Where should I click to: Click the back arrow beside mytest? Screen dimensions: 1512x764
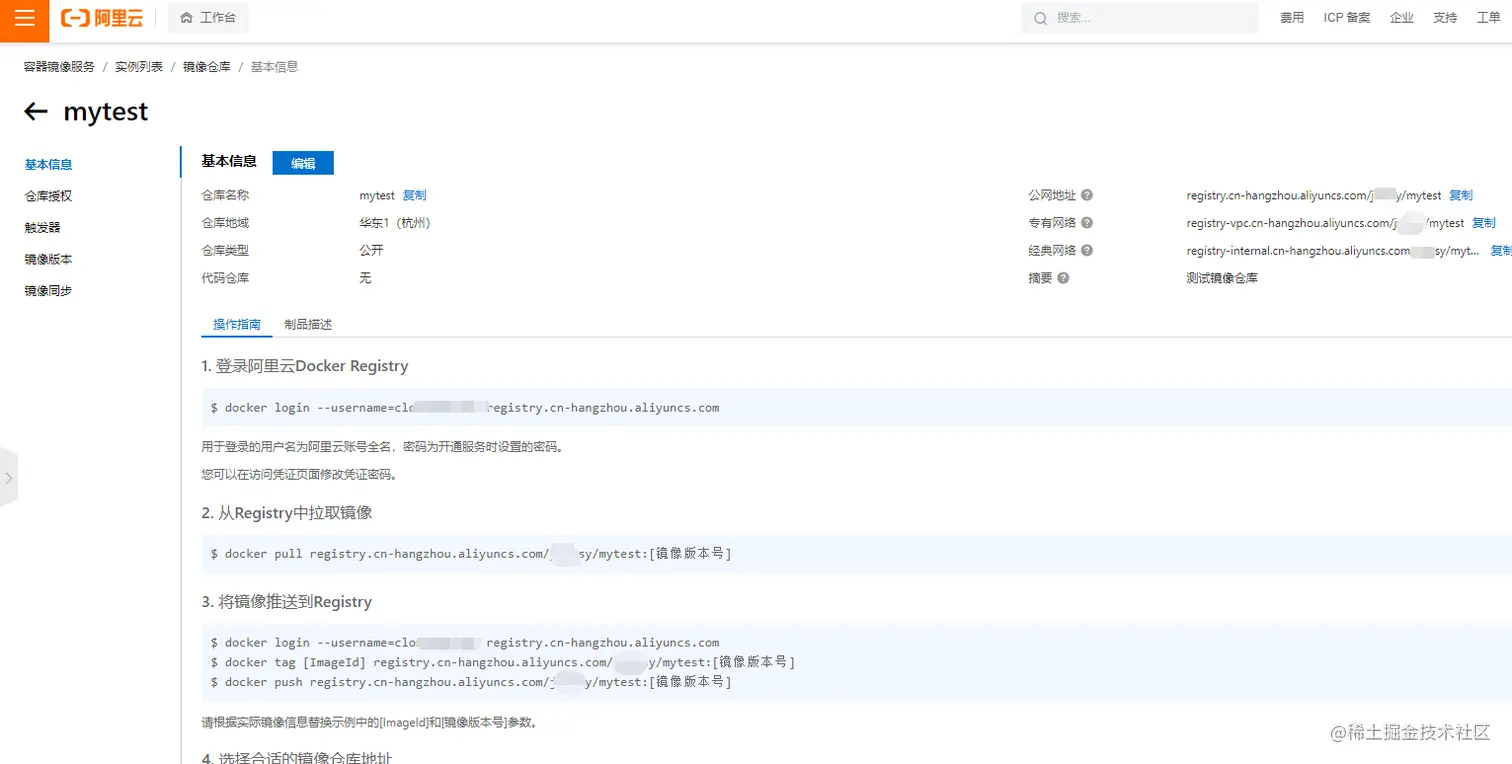(x=35, y=112)
